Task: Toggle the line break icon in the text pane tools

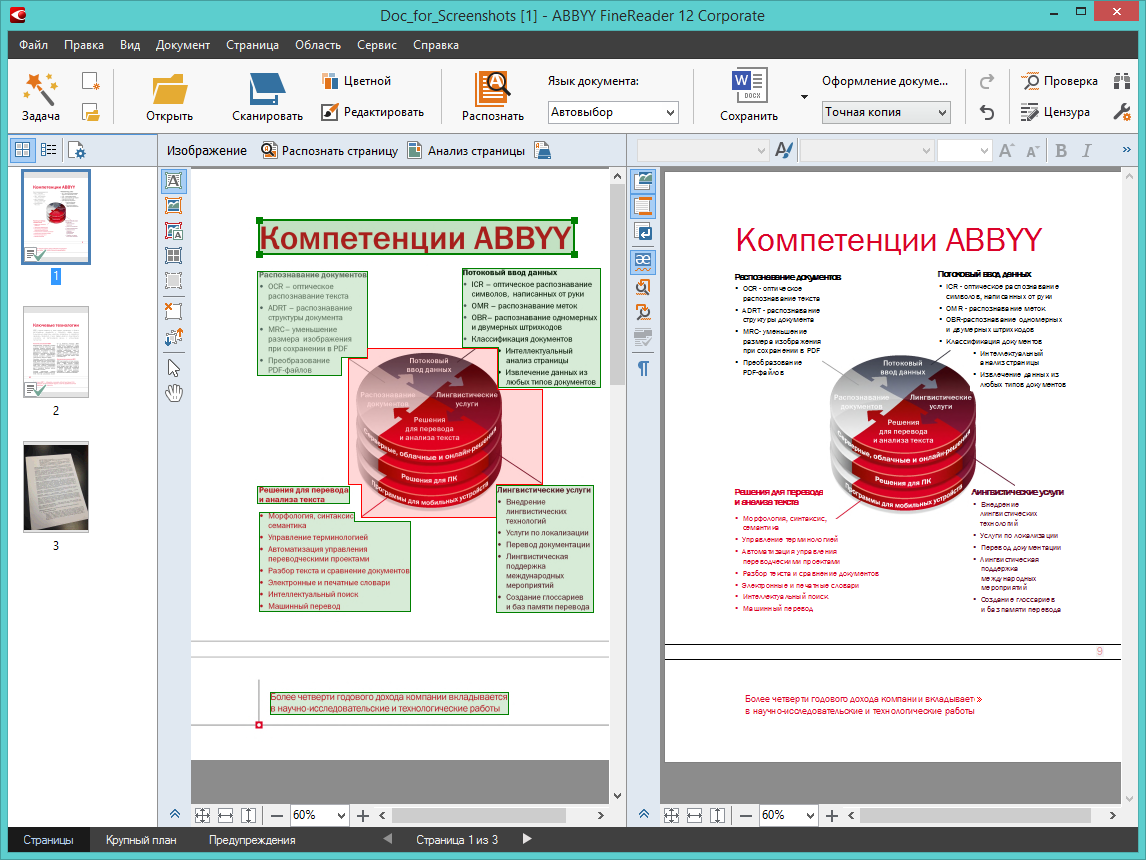Action: (643, 233)
